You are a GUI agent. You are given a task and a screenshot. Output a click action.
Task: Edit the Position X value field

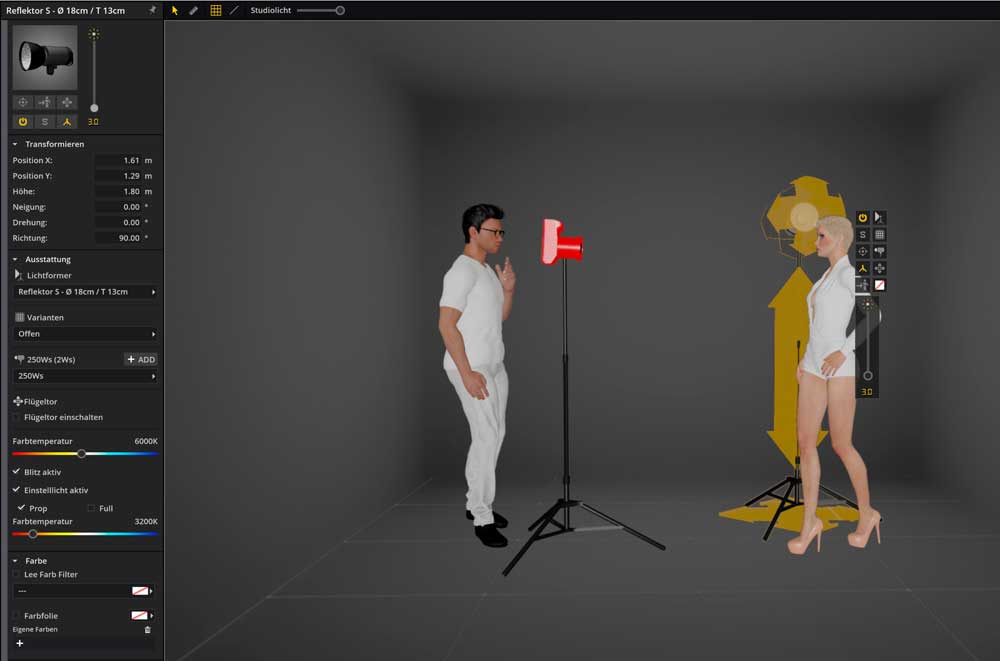[x=118, y=160]
